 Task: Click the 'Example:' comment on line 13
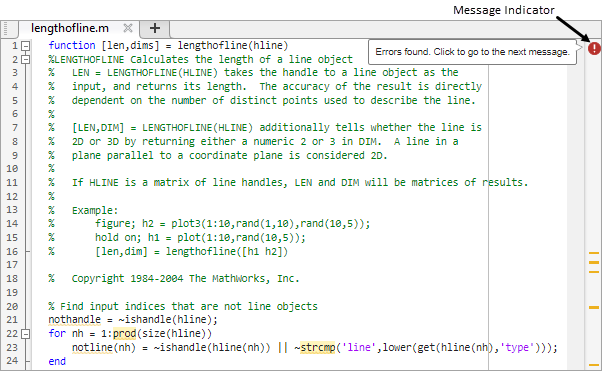click(x=95, y=210)
